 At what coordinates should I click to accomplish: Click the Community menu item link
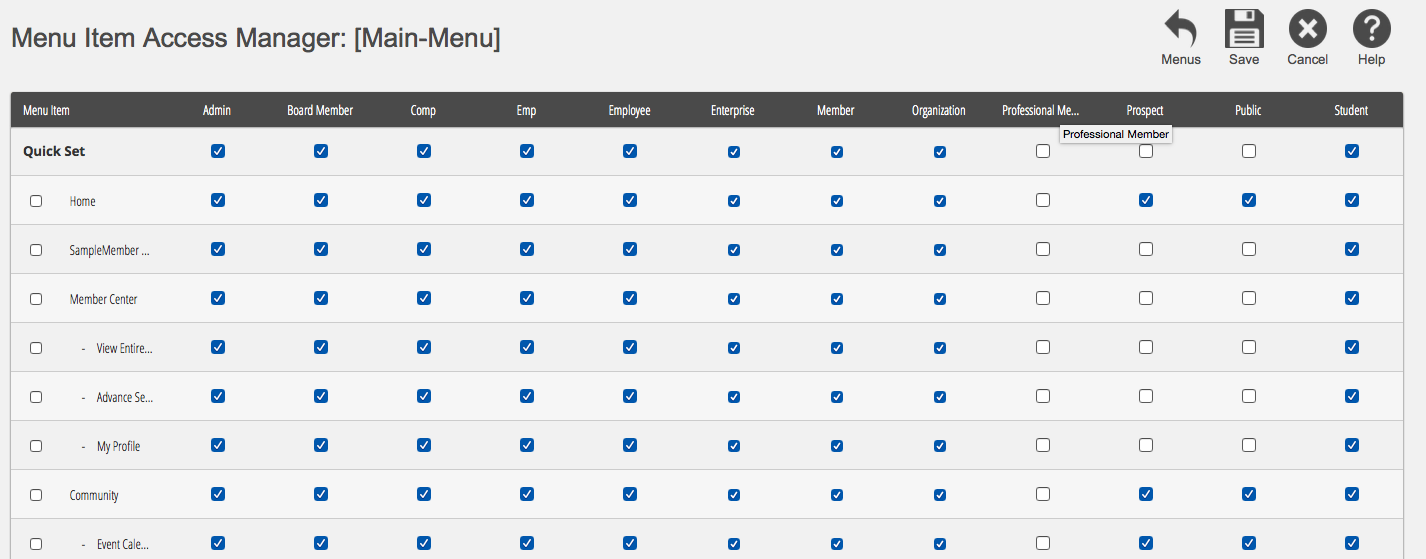94,495
